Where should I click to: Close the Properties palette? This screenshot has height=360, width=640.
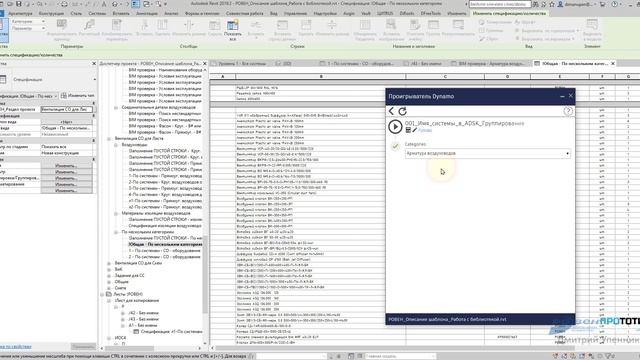click(x=94, y=64)
